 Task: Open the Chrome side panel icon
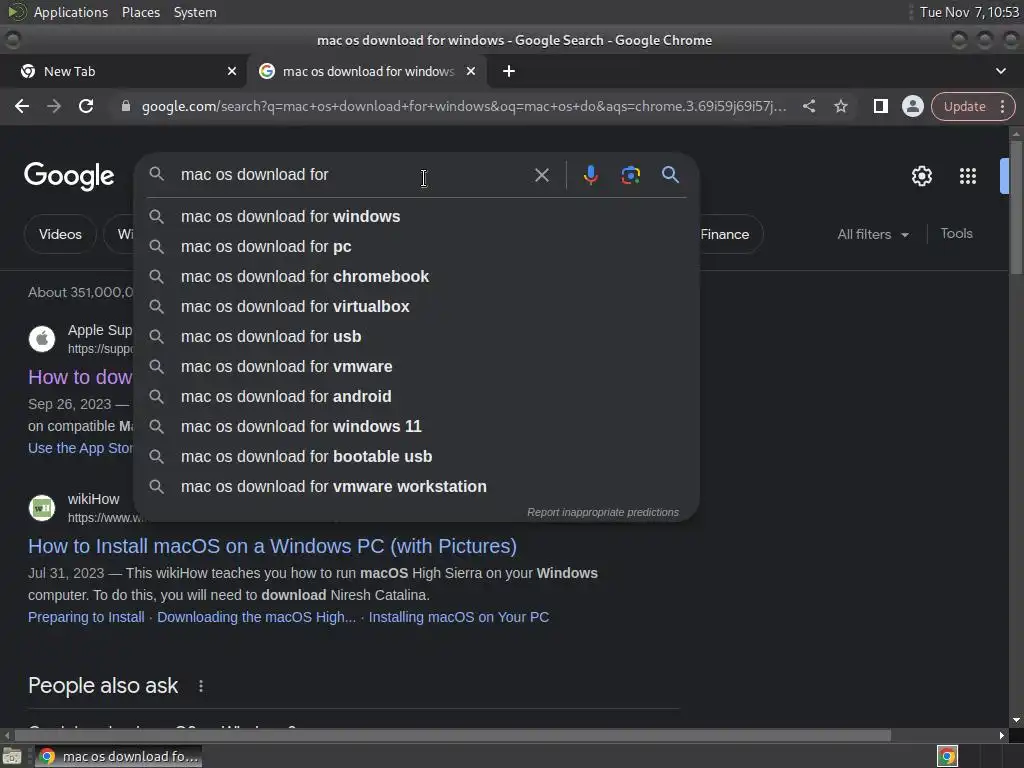(x=880, y=106)
